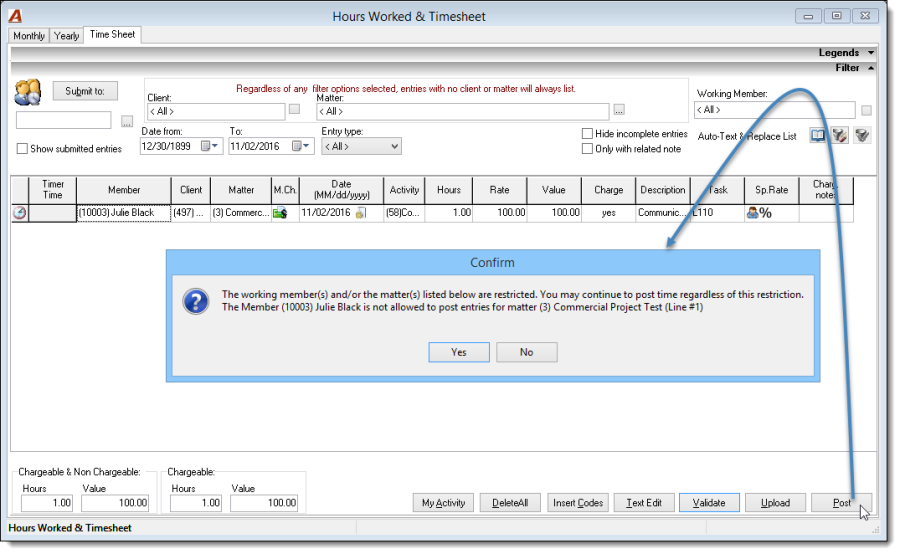Click the Rate cell showing 100.00 in row
The image size is (900, 554).
click(499, 213)
